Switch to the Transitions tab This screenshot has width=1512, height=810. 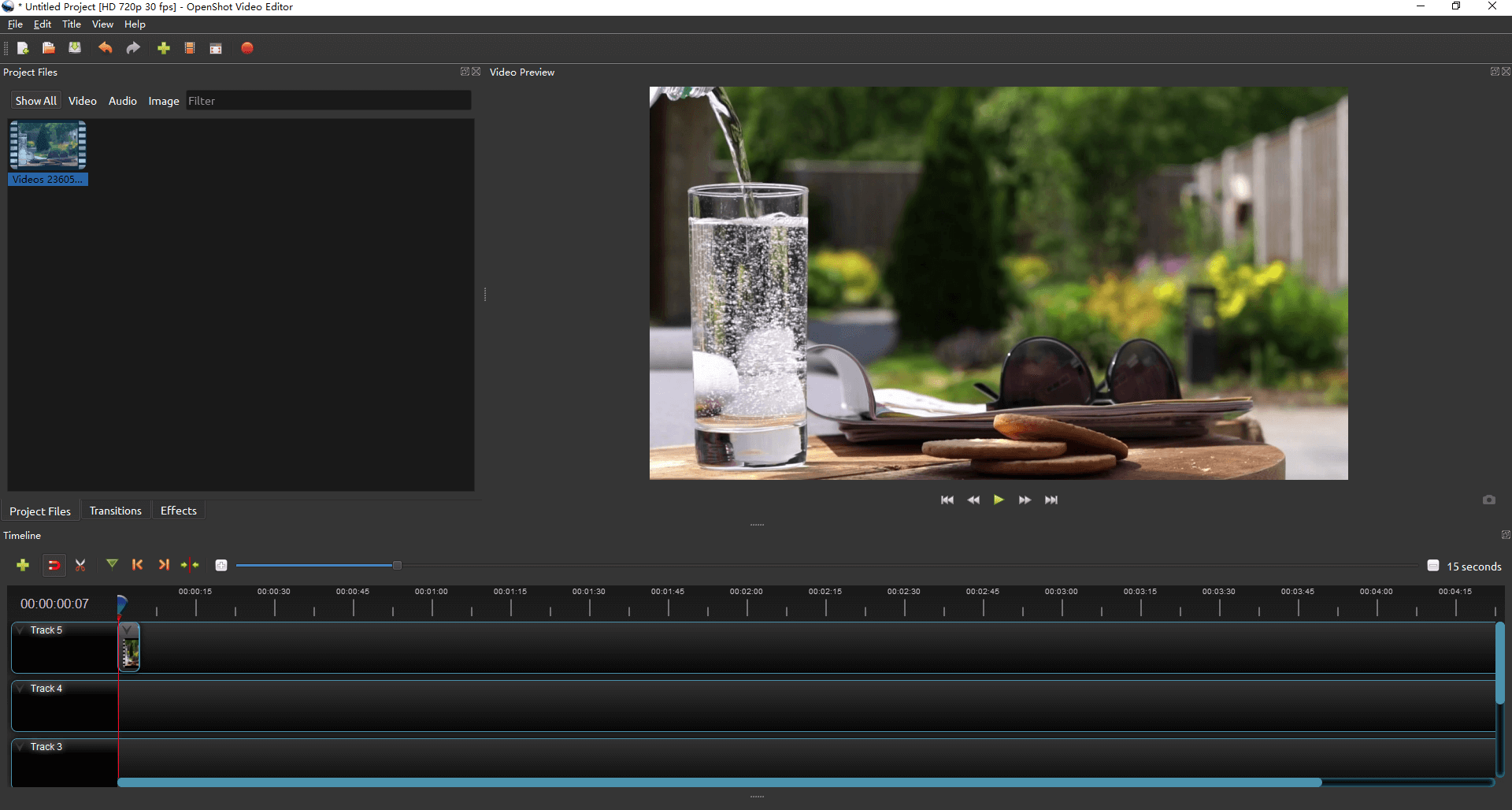116,511
